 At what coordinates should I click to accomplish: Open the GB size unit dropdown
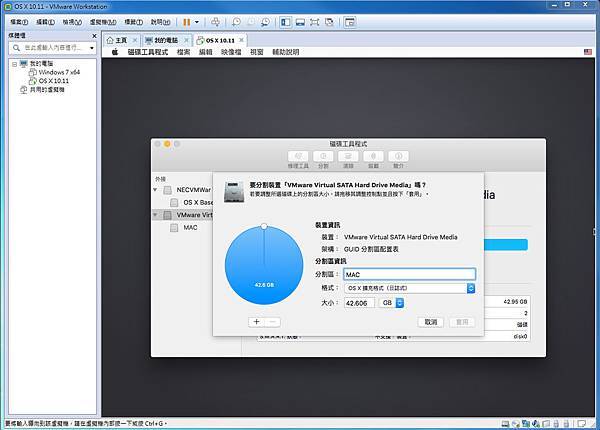point(391,303)
